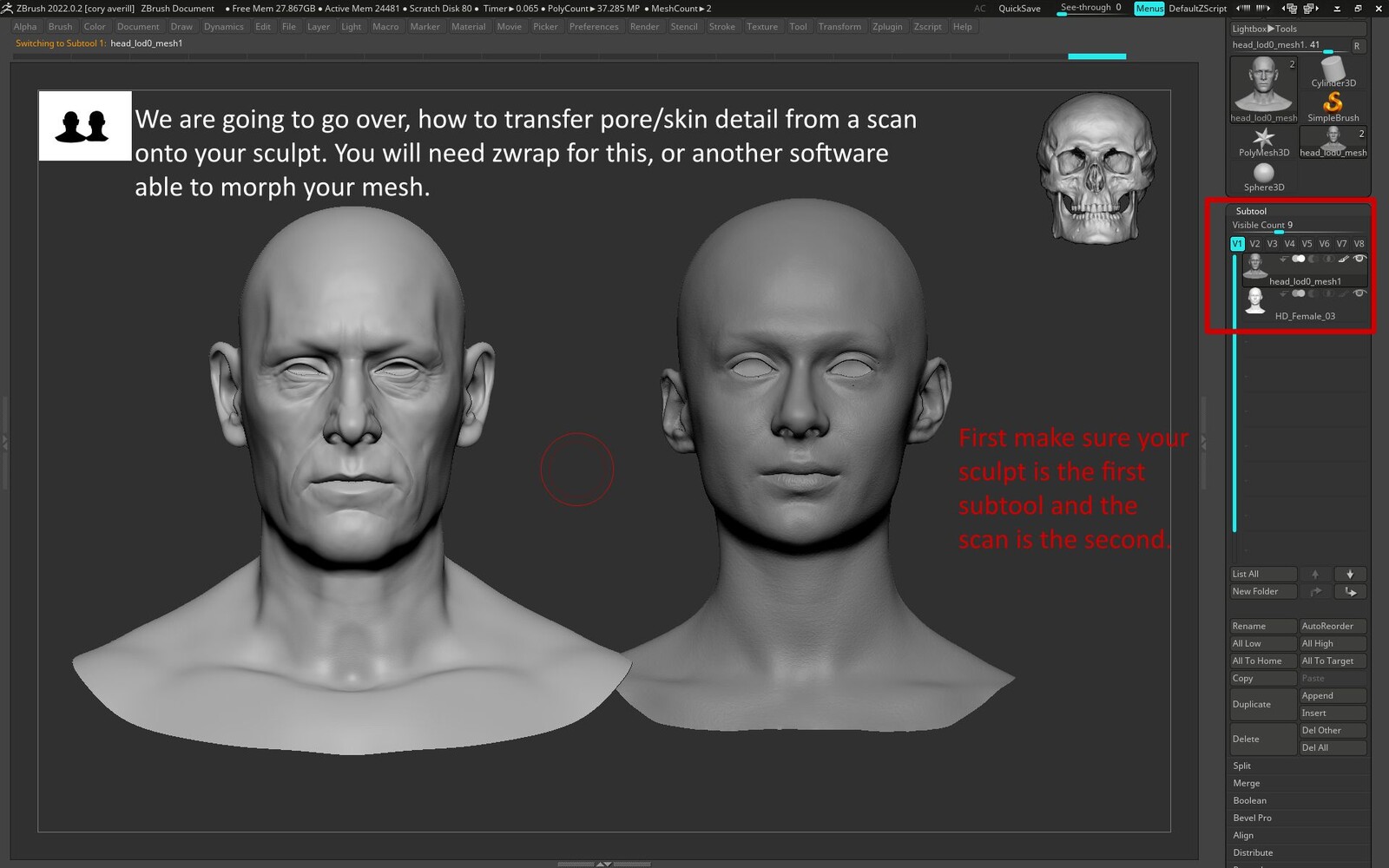1389x868 pixels.
Task: Click the move-to-top bent arrow icon
Action: pos(1315,591)
